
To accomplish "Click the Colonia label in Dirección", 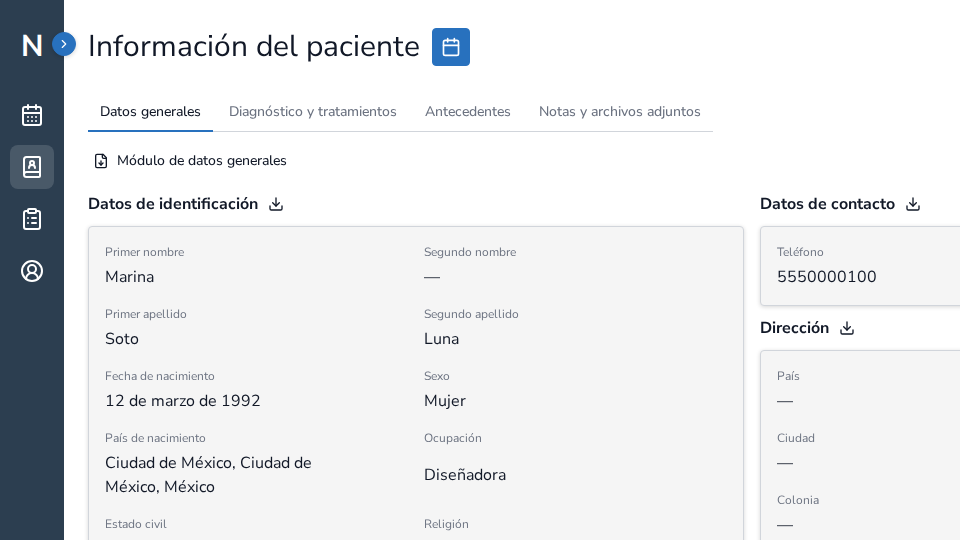I will pos(798,500).
